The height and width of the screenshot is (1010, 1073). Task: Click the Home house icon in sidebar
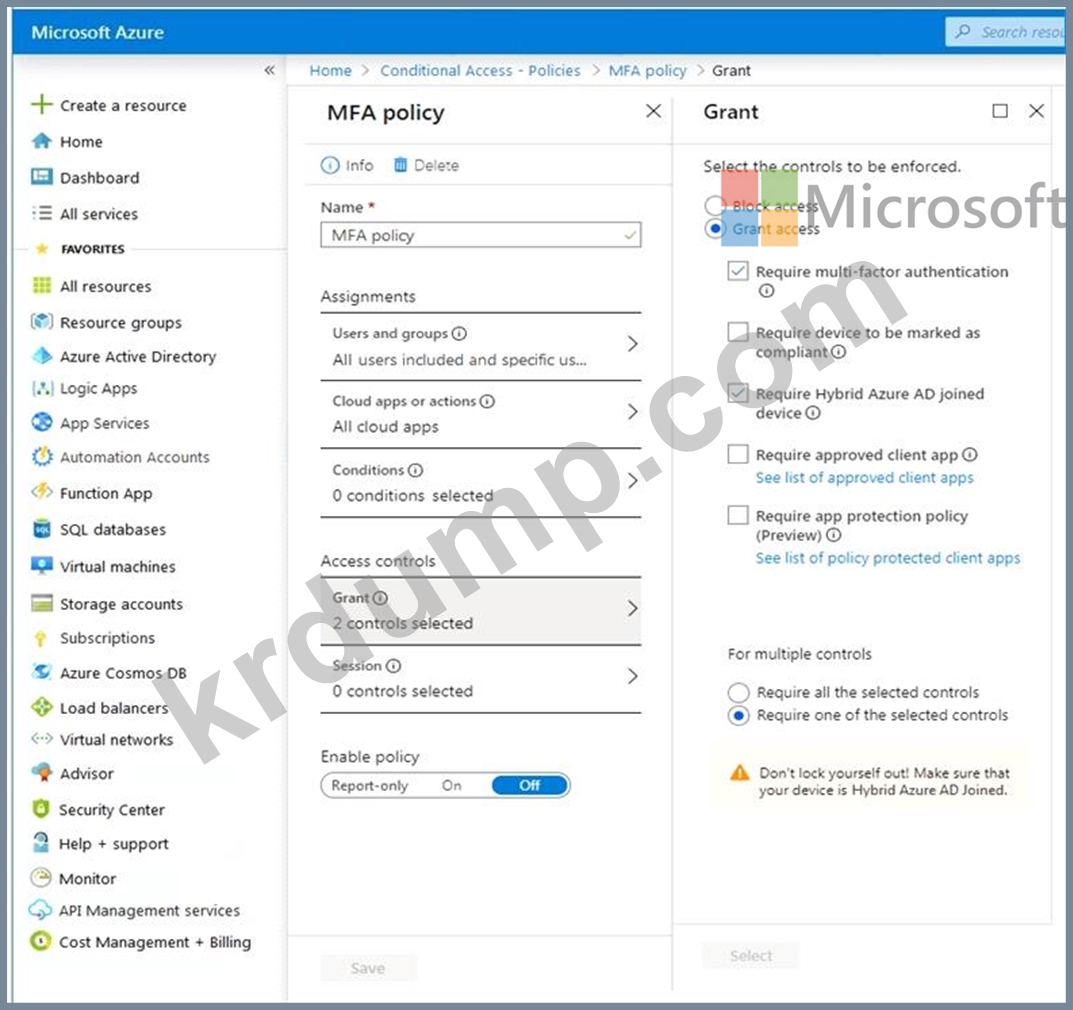click(42, 141)
